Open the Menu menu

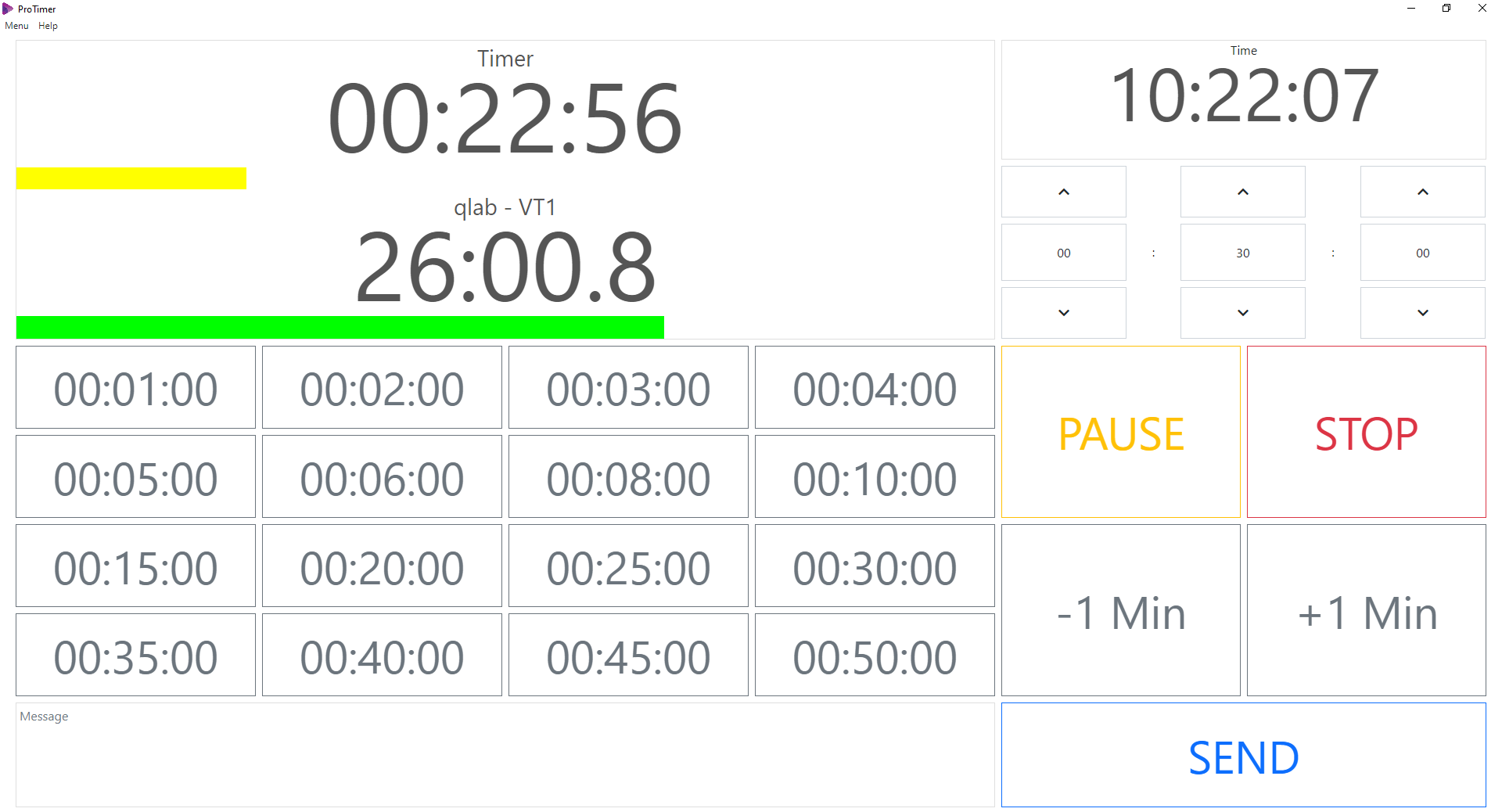(x=16, y=26)
